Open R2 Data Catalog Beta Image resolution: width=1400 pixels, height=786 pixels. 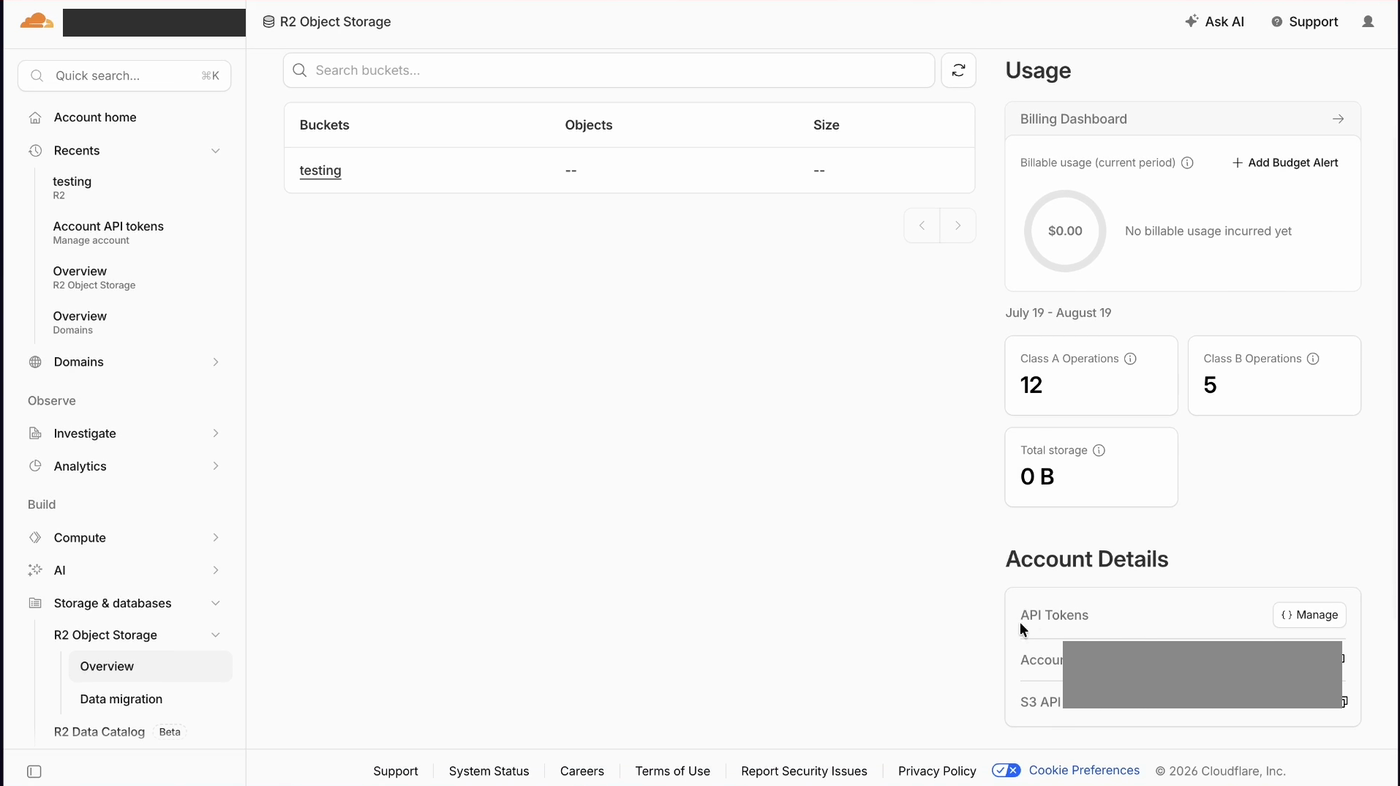tap(119, 732)
